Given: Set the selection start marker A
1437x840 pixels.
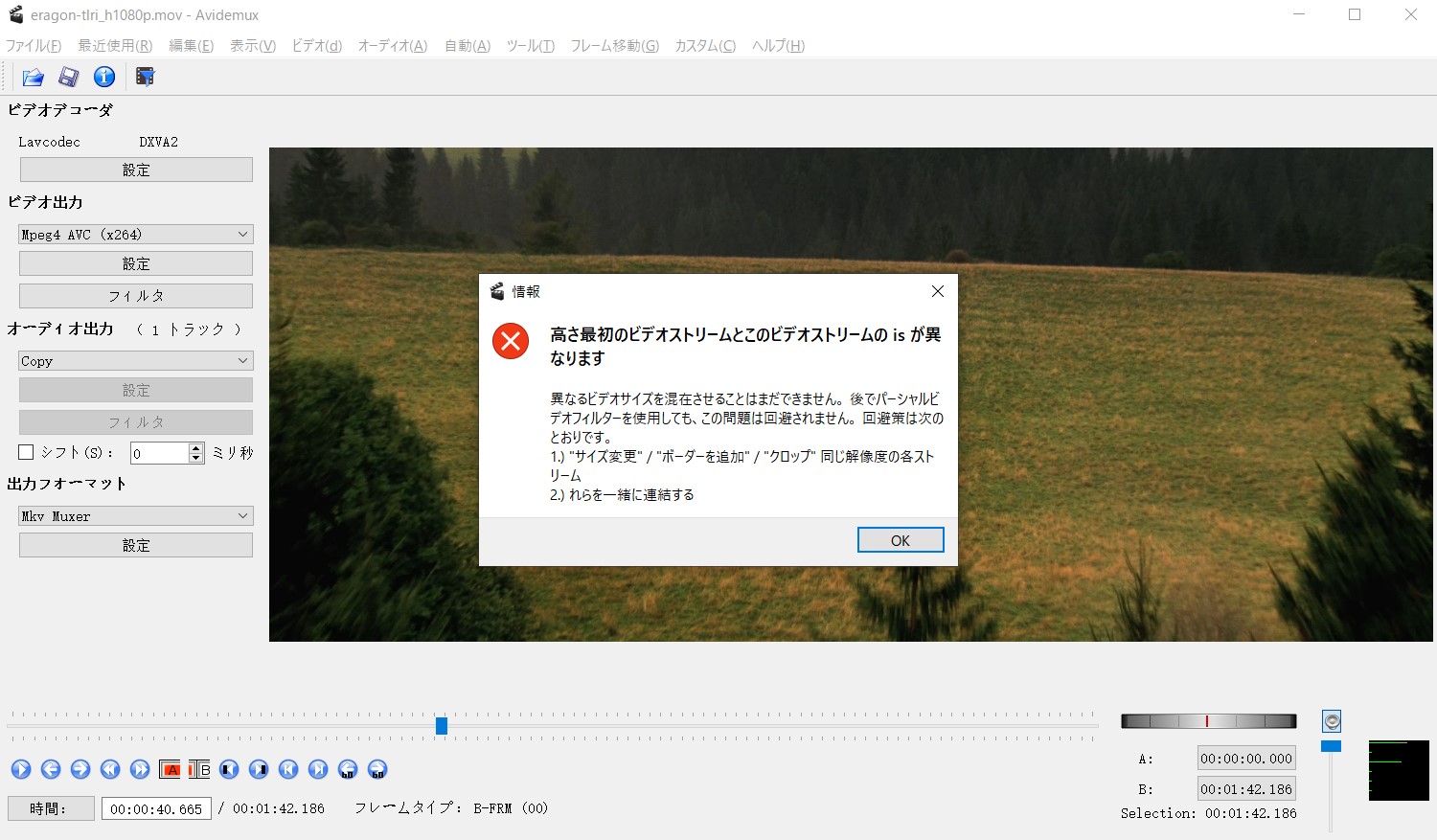Looking at the screenshot, I should [x=170, y=769].
